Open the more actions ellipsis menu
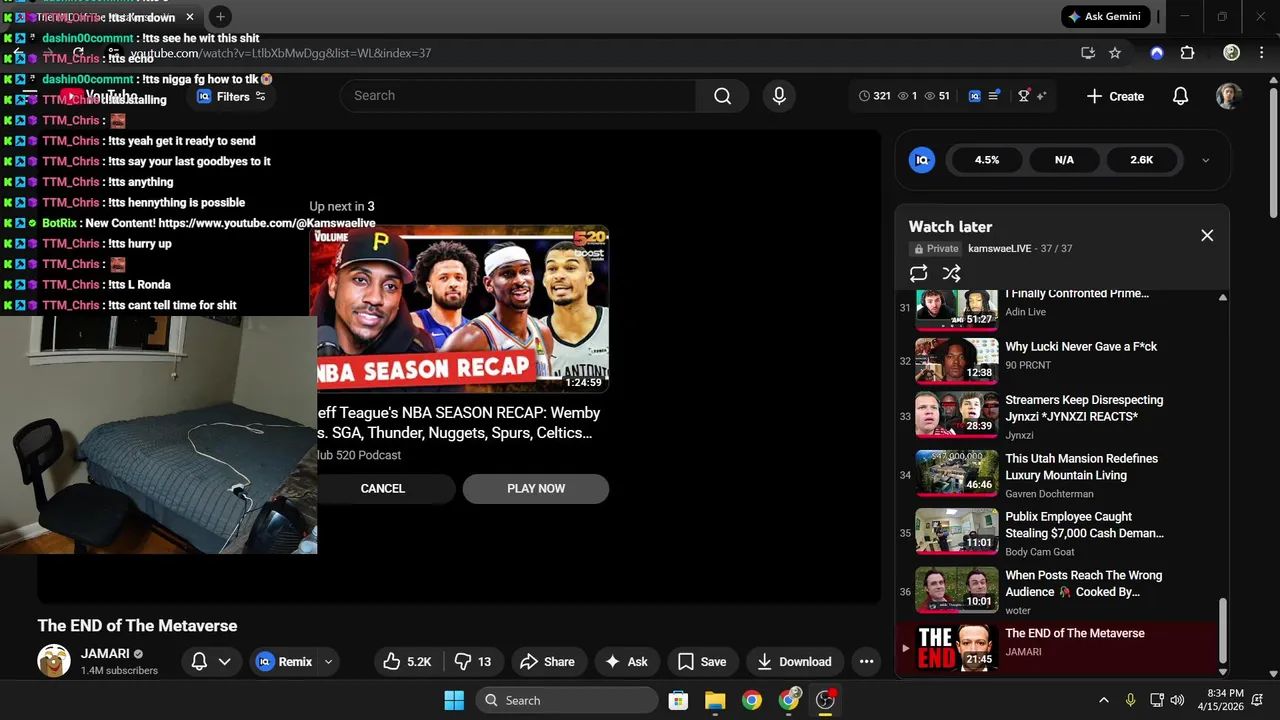 pos(867,661)
